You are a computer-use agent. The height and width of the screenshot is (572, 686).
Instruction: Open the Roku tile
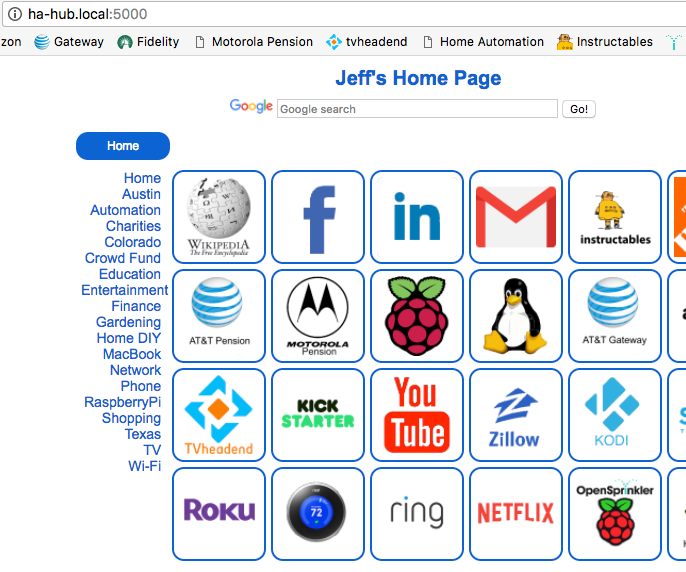point(219,514)
